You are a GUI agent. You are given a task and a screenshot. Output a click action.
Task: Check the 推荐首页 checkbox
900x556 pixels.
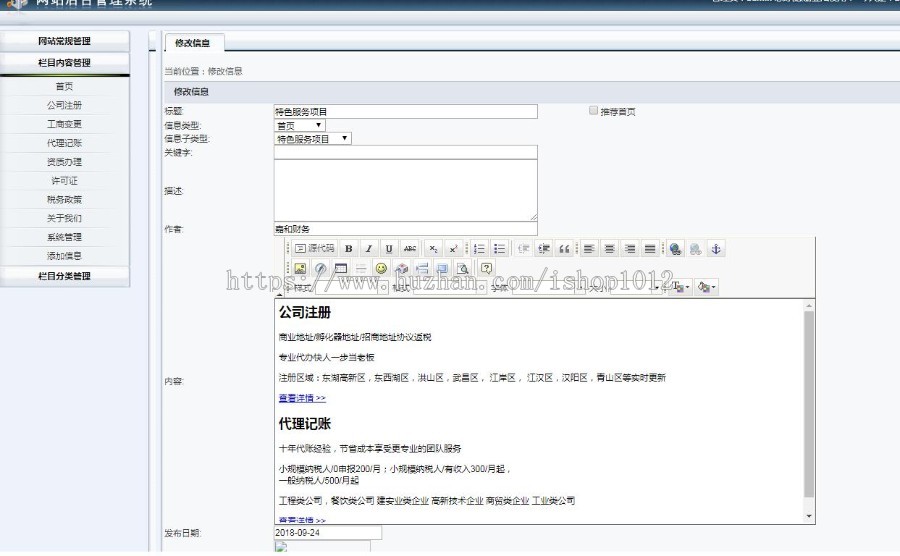[594, 111]
